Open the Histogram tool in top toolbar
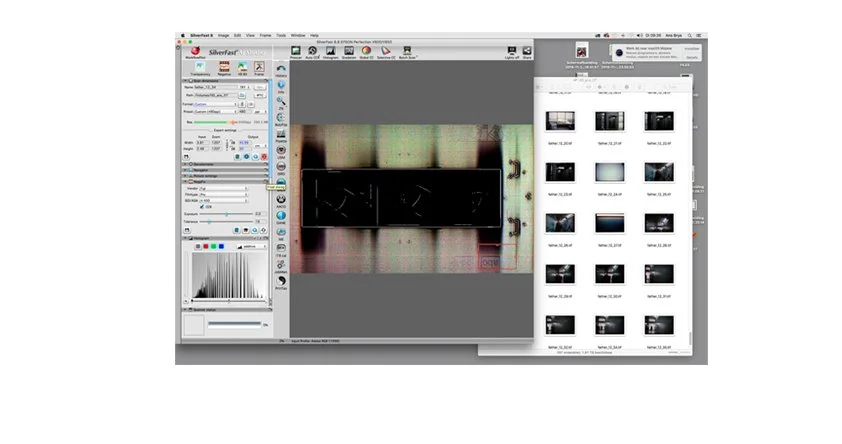 coord(330,52)
